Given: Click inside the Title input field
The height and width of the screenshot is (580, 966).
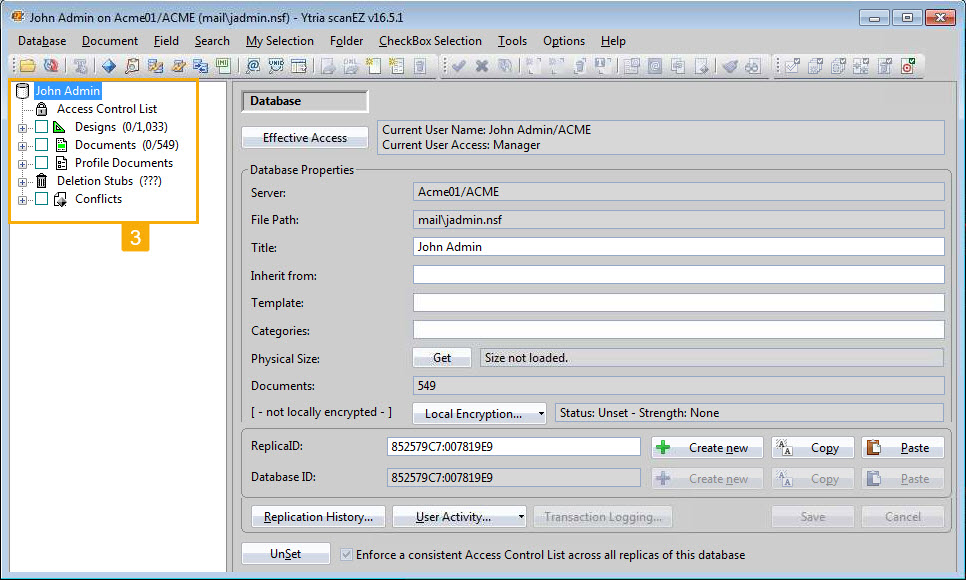Looking at the screenshot, I should 600,247.
